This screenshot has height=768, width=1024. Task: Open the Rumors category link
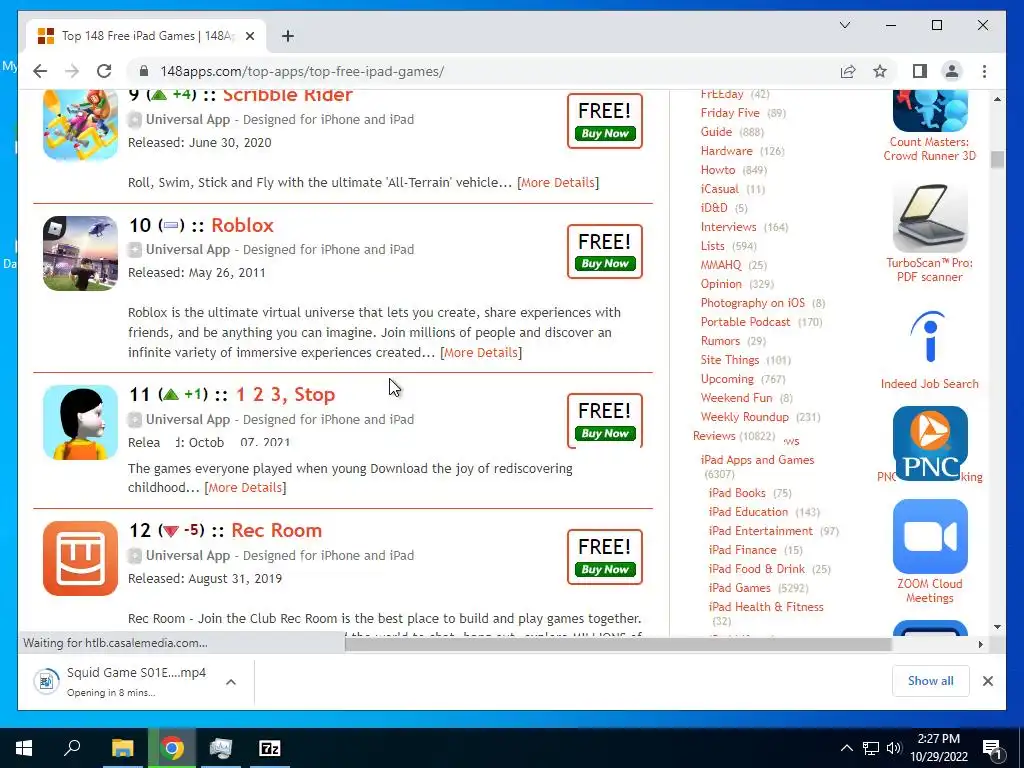coord(720,340)
